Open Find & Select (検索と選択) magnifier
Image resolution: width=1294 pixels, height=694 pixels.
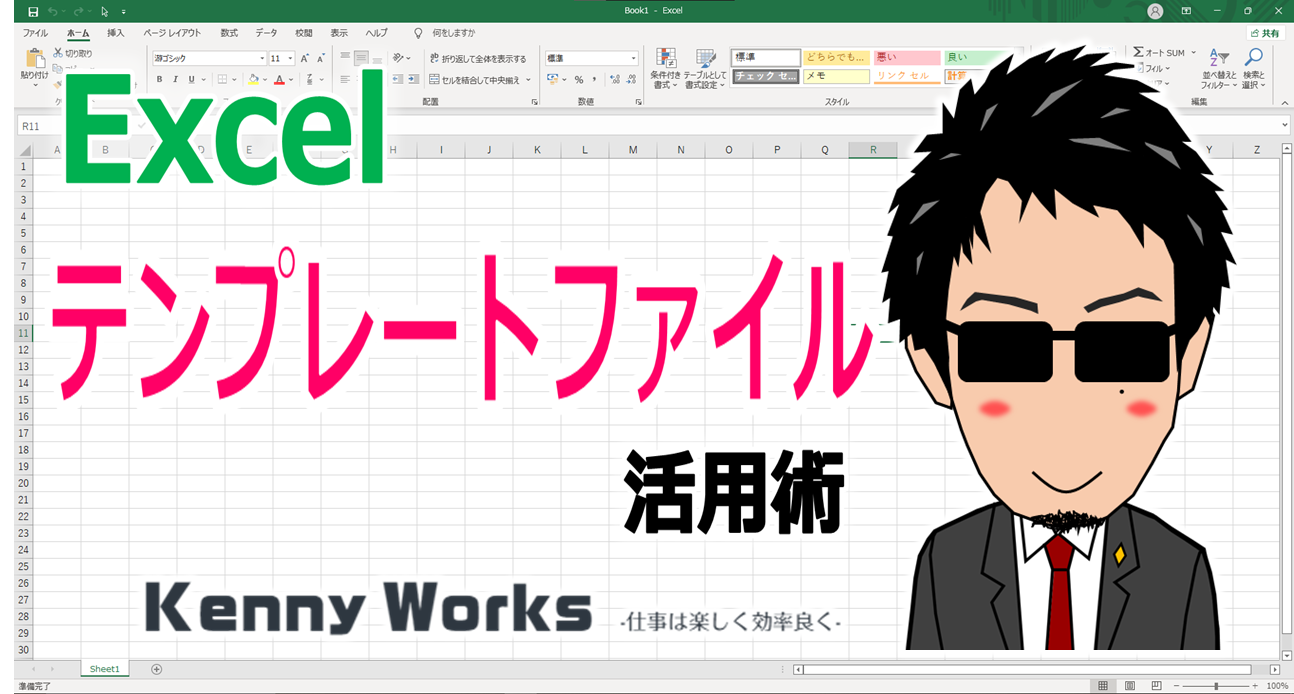[x=1253, y=60]
